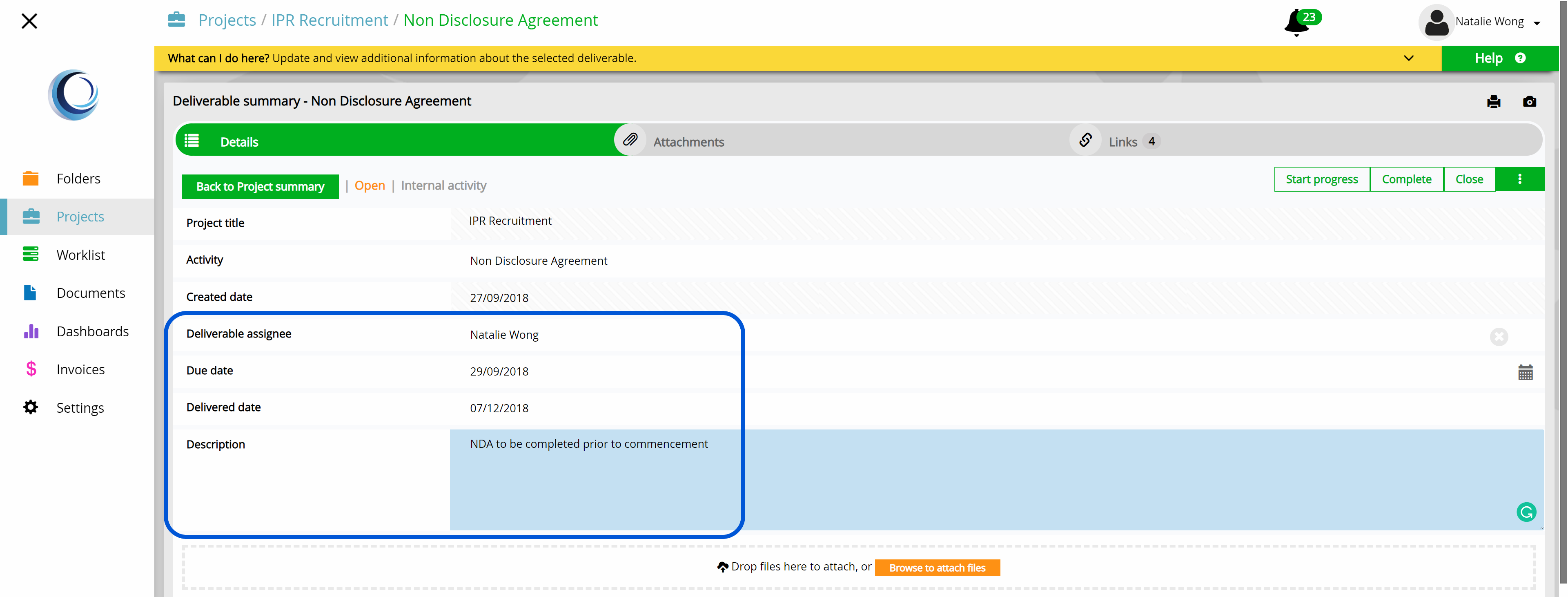
Task: Open the three-dot more actions menu
Action: (1519, 179)
